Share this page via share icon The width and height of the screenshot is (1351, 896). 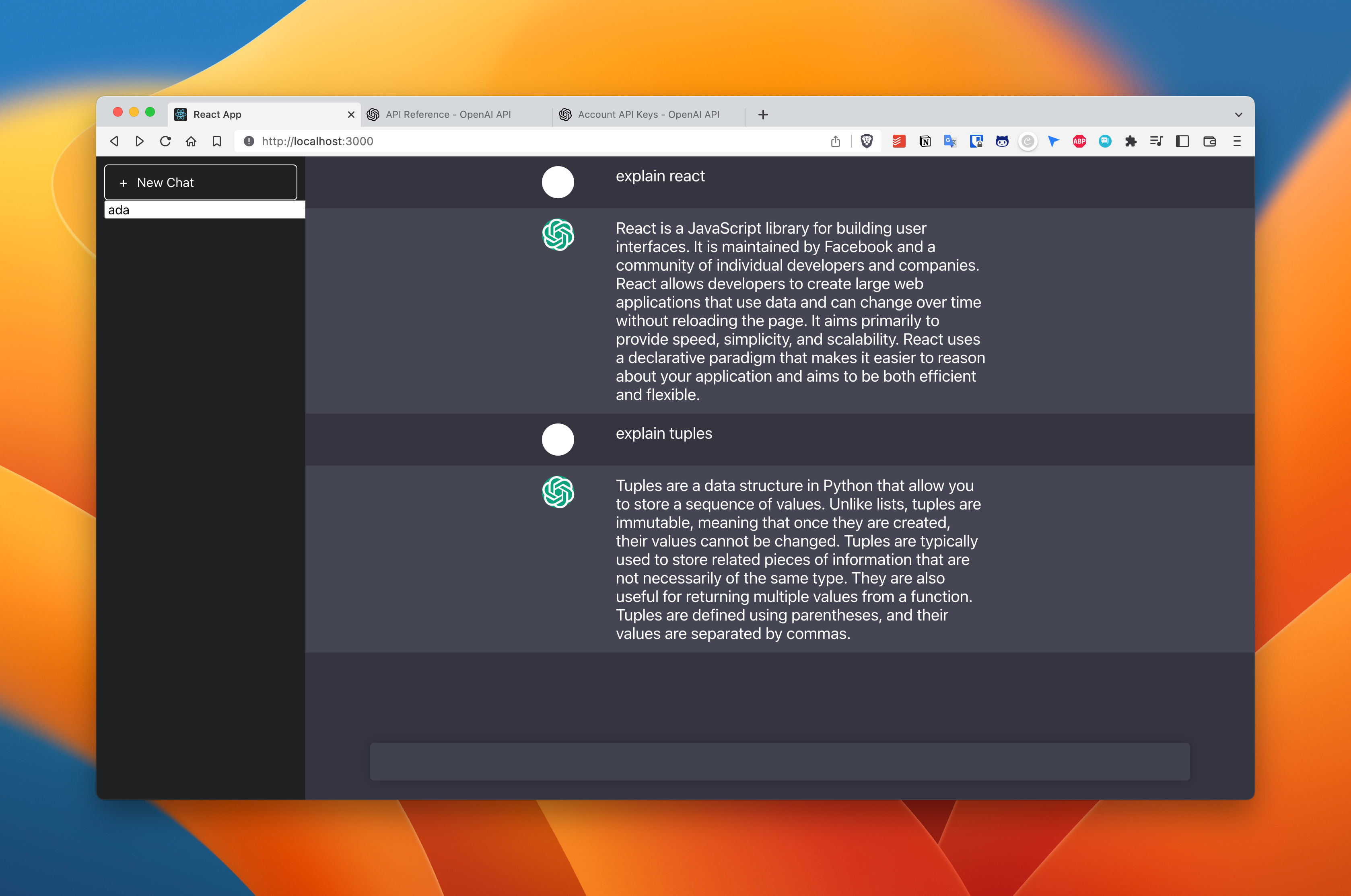tap(836, 141)
